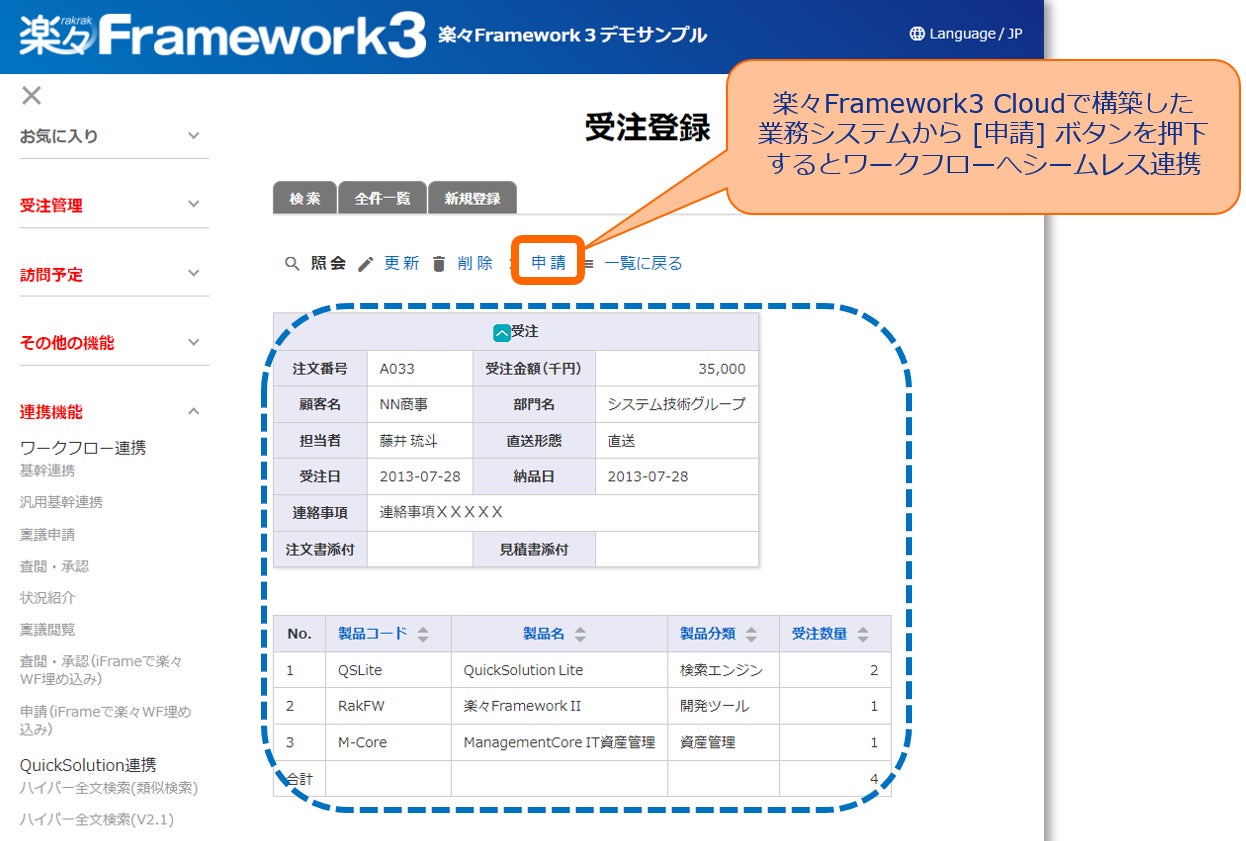Click the その他の機能 menu label
Image resolution: width=1246 pixels, height=841 pixels.
click(x=67, y=343)
